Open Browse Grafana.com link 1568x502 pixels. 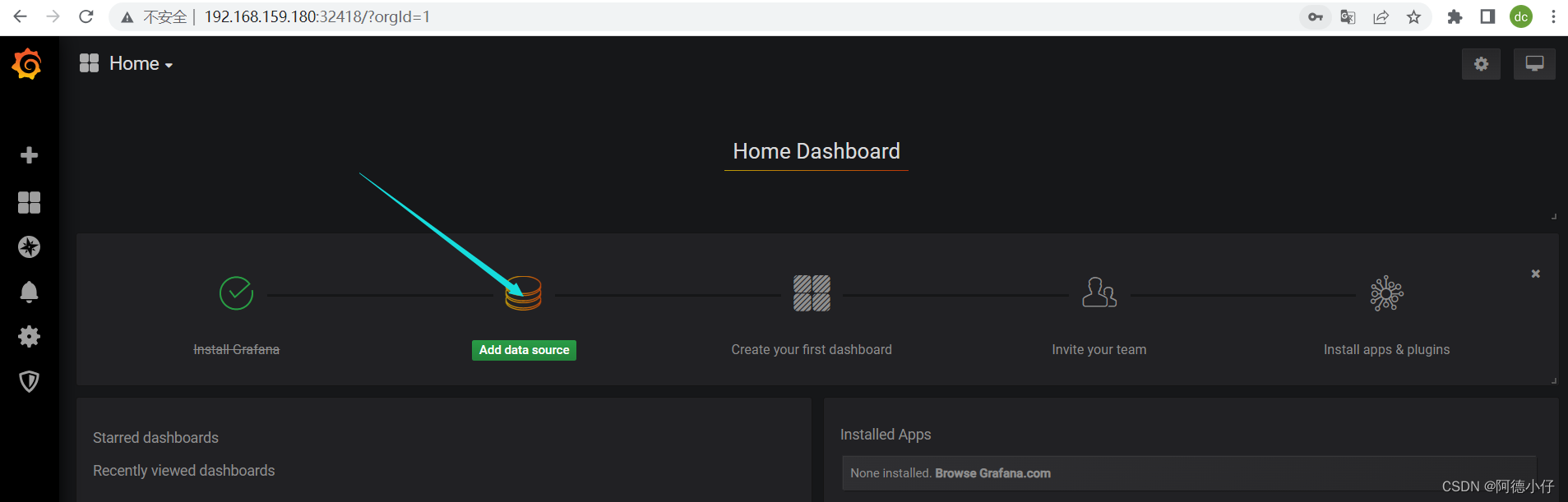tap(992, 473)
